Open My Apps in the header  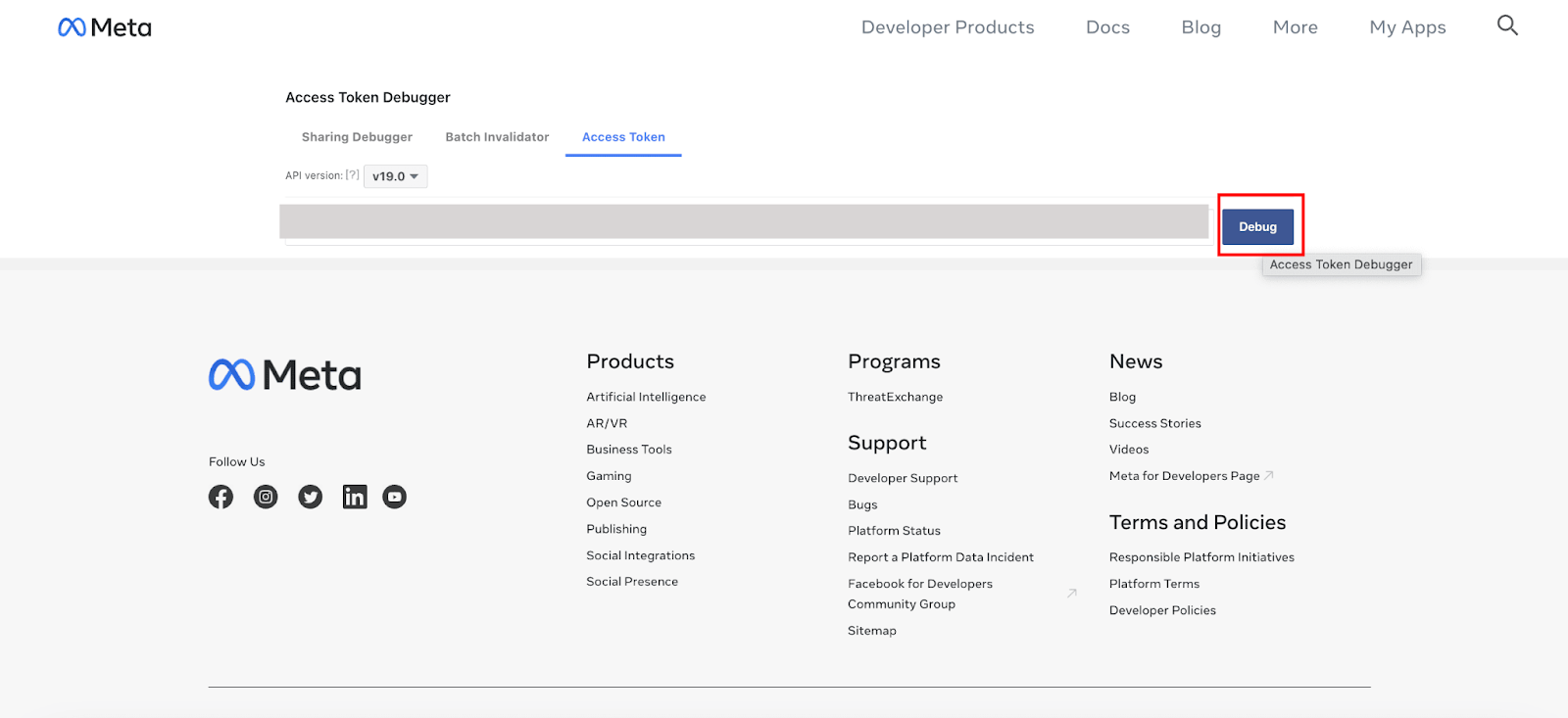(x=1407, y=27)
